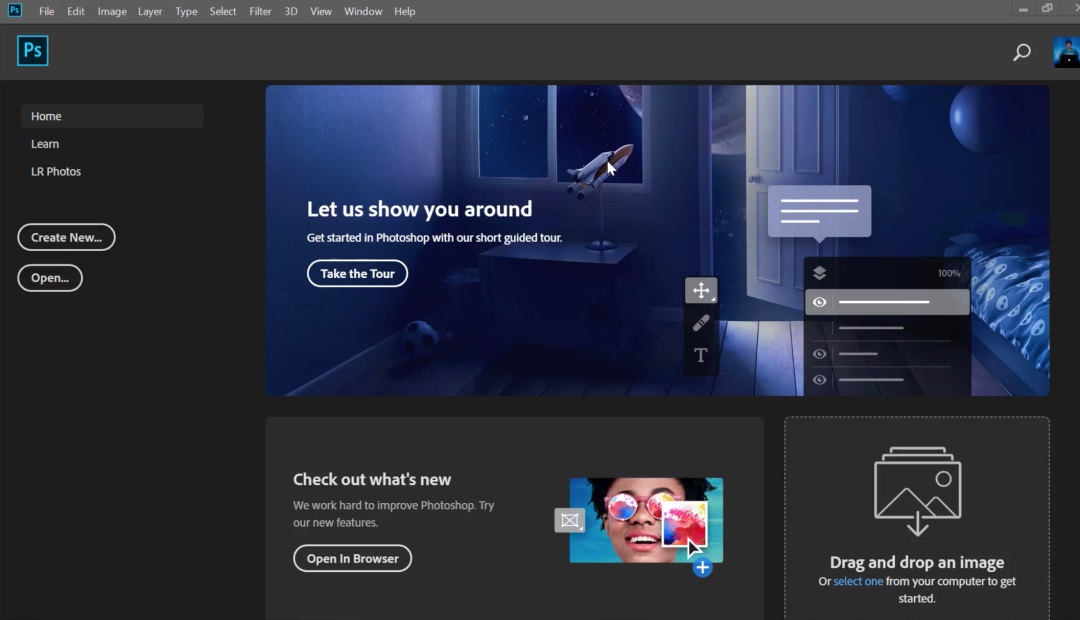The height and width of the screenshot is (620, 1080).
Task: Click the what's new promo thumbnail
Action: click(x=645, y=520)
